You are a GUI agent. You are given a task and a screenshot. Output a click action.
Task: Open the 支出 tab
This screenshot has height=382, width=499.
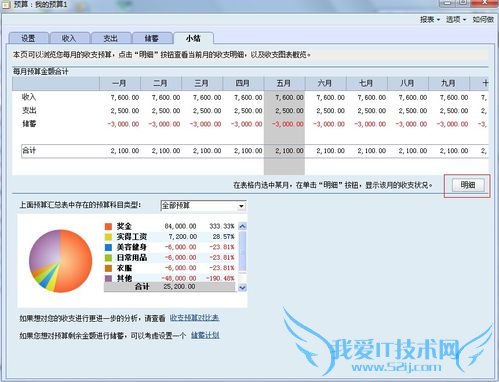point(110,38)
